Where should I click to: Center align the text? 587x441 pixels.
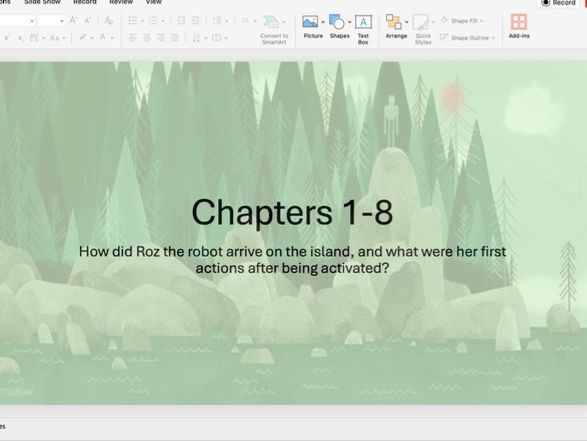click(147, 37)
